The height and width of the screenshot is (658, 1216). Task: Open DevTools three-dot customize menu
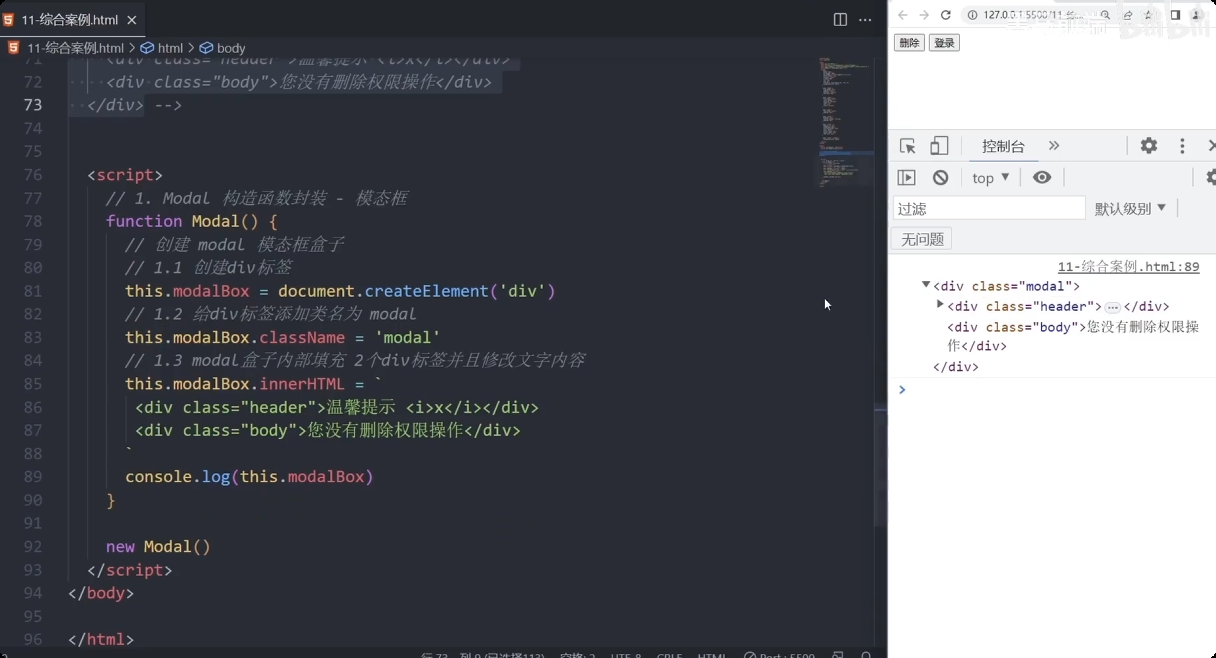[1182, 146]
